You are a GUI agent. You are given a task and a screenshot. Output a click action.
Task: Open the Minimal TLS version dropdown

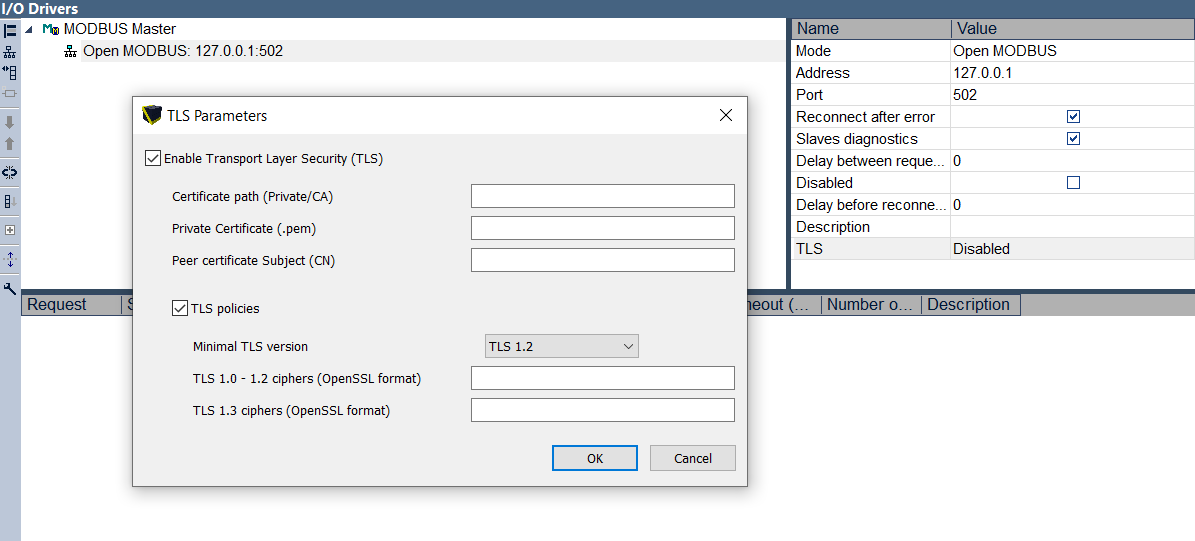click(562, 346)
